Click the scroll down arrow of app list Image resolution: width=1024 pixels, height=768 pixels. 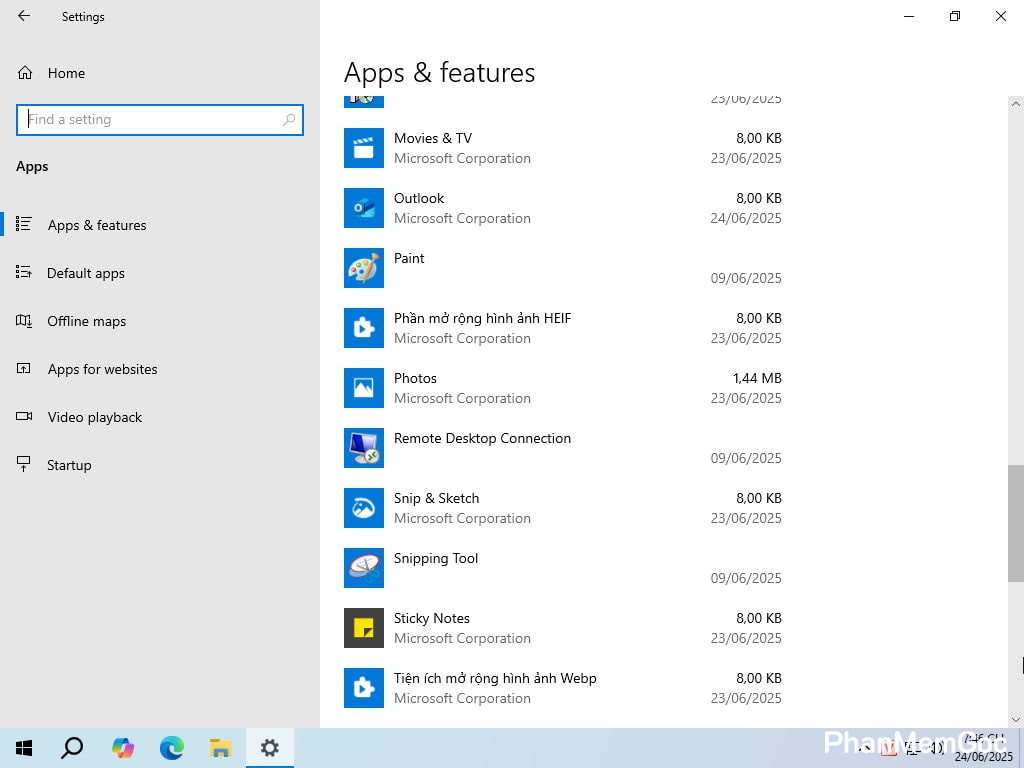click(1016, 719)
